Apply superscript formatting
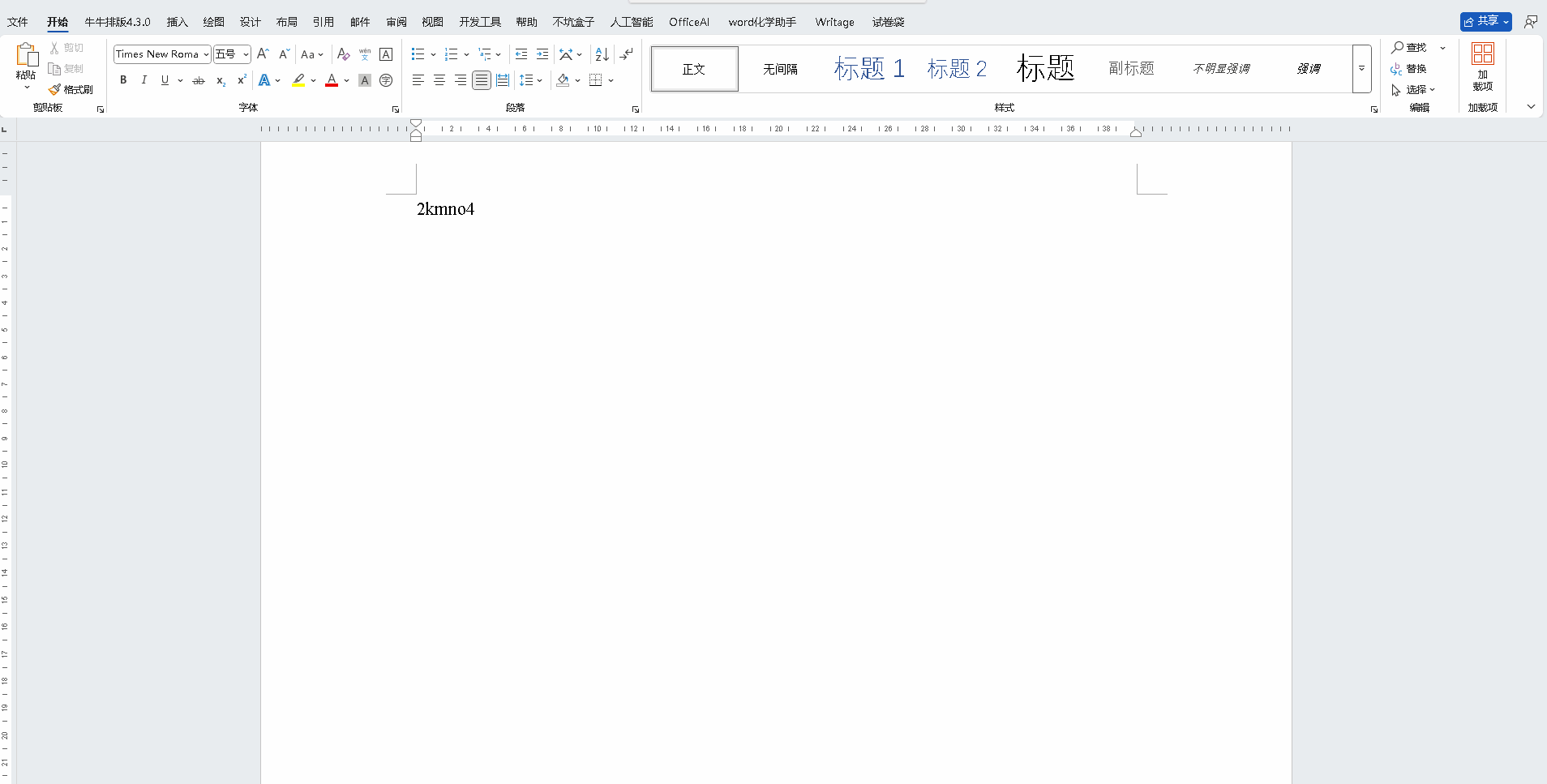 pyautogui.click(x=242, y=80)
